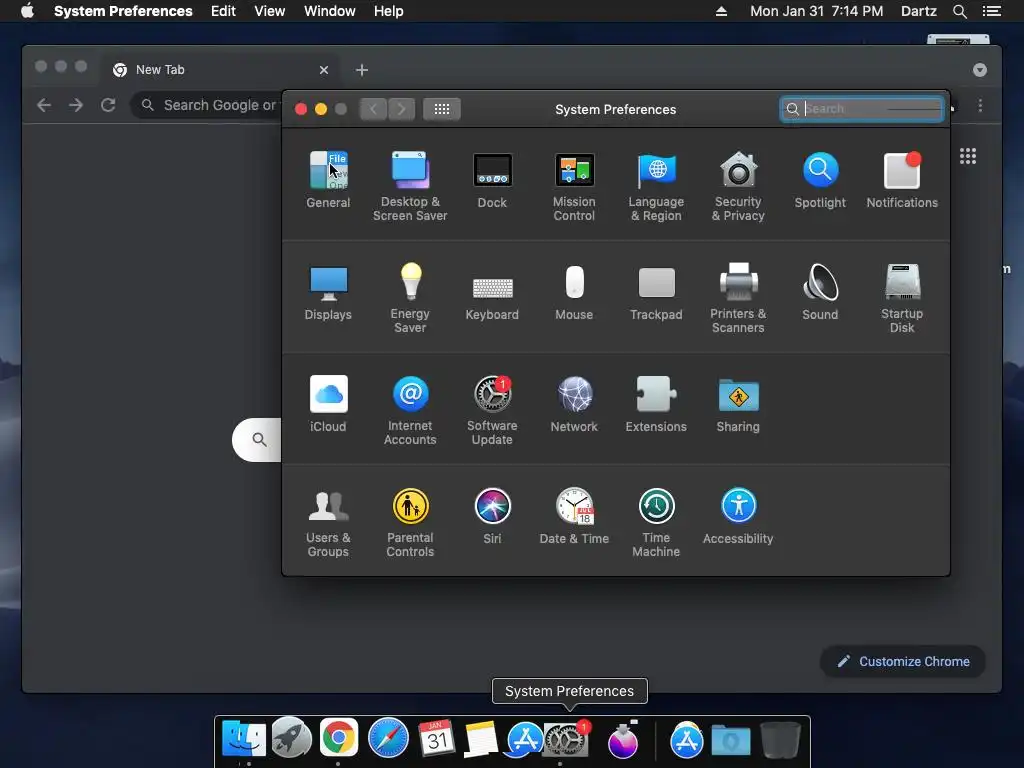Open iCloud preferences

click(x=328, y=404)
